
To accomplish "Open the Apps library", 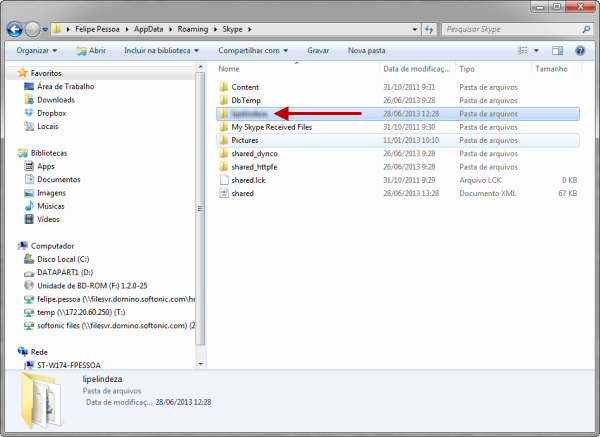I will [x=46, y=166].
